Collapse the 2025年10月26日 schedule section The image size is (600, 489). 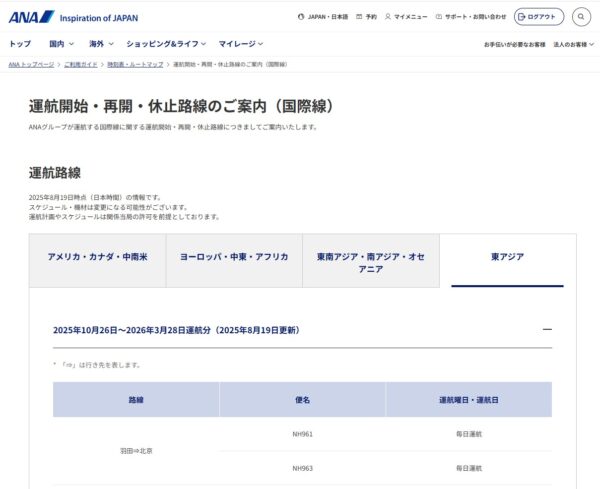[546, 330]
